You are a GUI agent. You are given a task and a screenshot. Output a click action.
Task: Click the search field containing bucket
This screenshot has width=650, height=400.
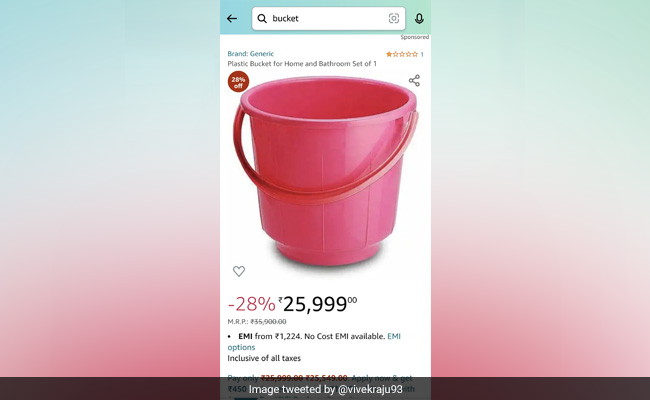coord(329,19)
